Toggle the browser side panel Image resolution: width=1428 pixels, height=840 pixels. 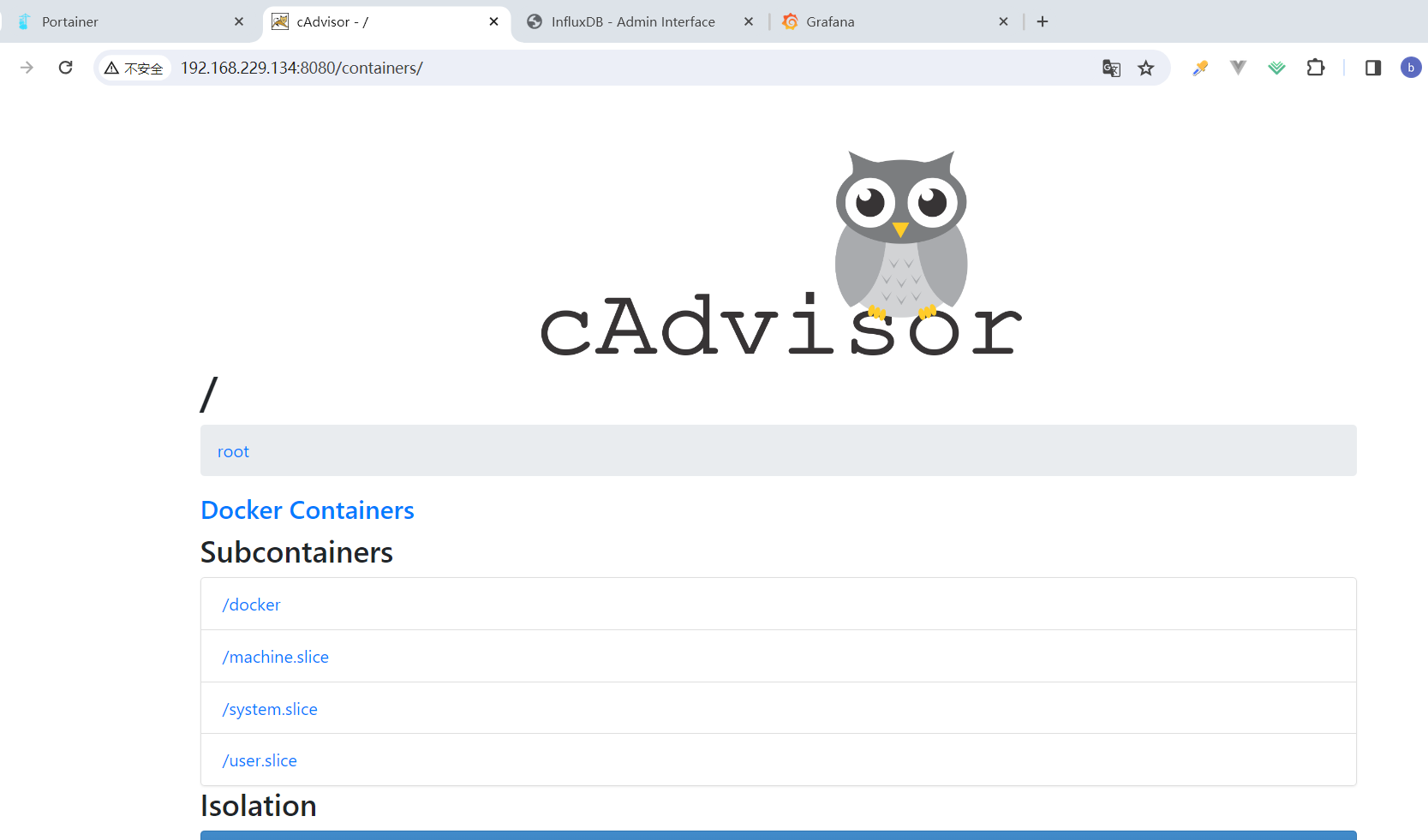(1373, 68)
